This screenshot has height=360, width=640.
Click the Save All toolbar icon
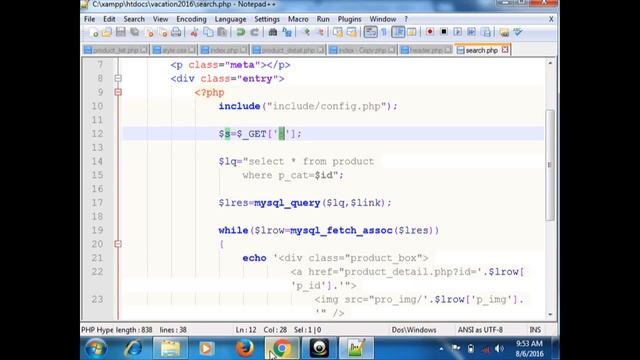pos(134,32)
